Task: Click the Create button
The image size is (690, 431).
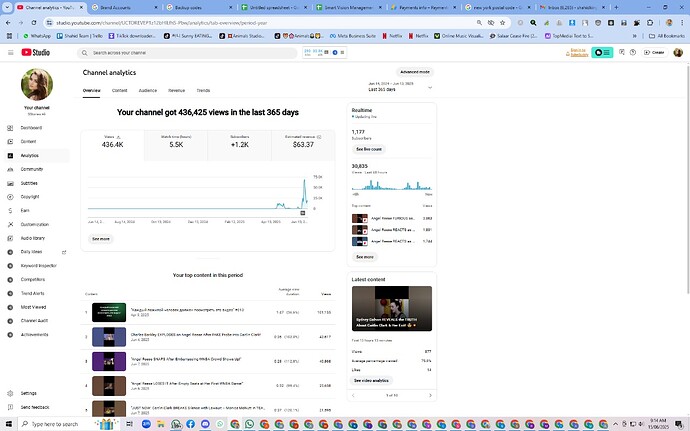Action: point(654,52)
